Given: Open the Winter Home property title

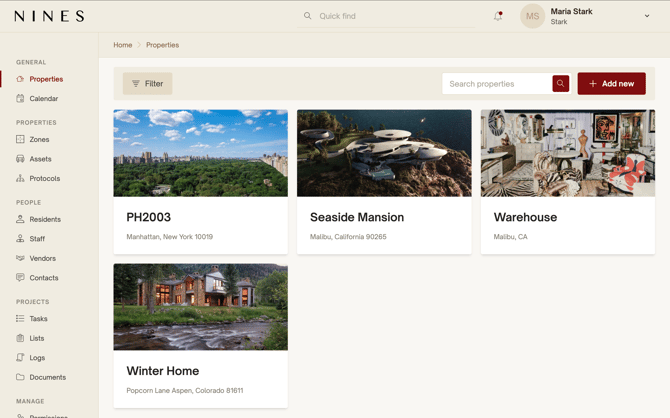Looking at the screenshot, I should pos(162,371).
